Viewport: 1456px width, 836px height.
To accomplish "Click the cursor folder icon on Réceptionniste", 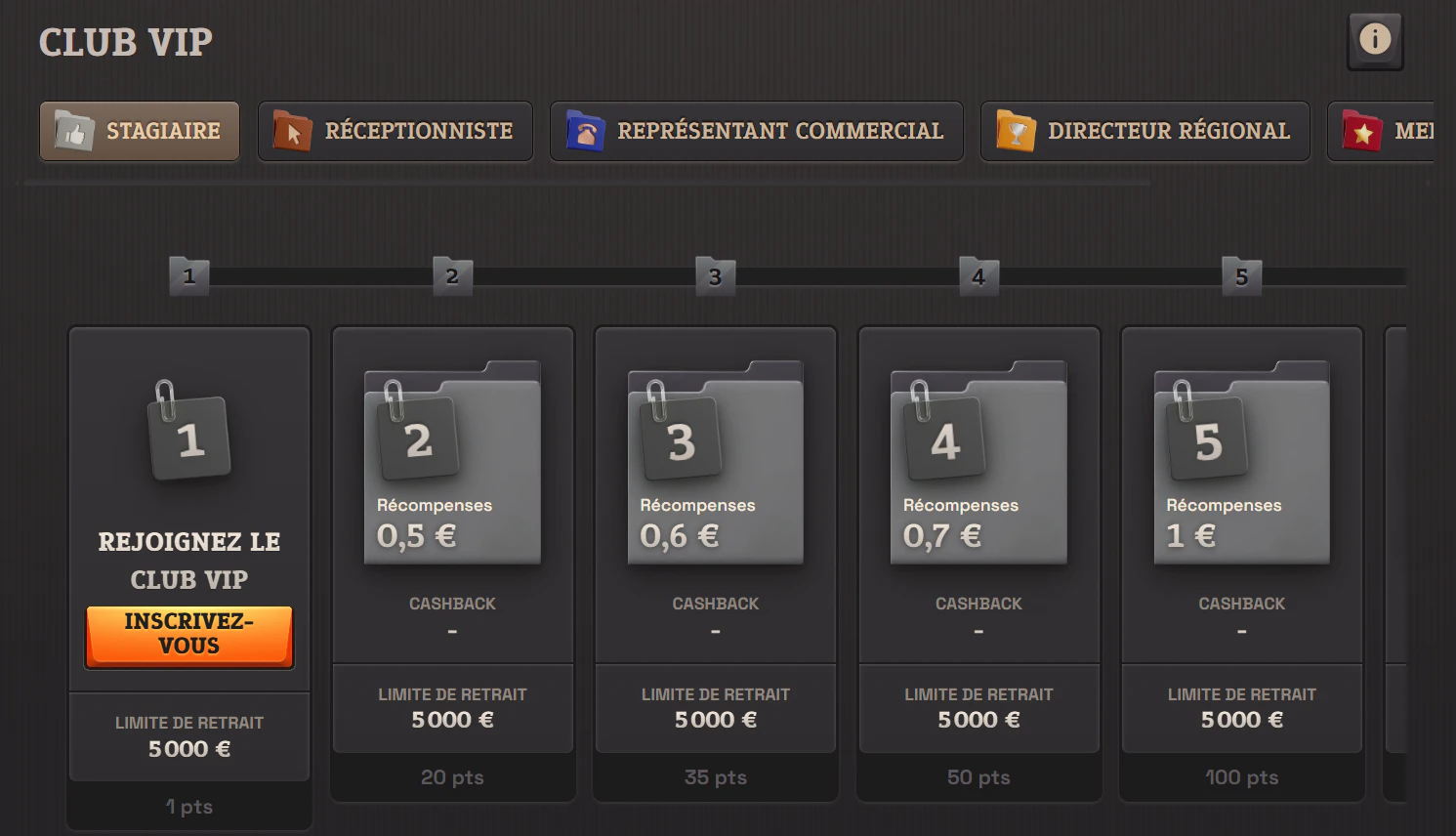I will point(292,130).
